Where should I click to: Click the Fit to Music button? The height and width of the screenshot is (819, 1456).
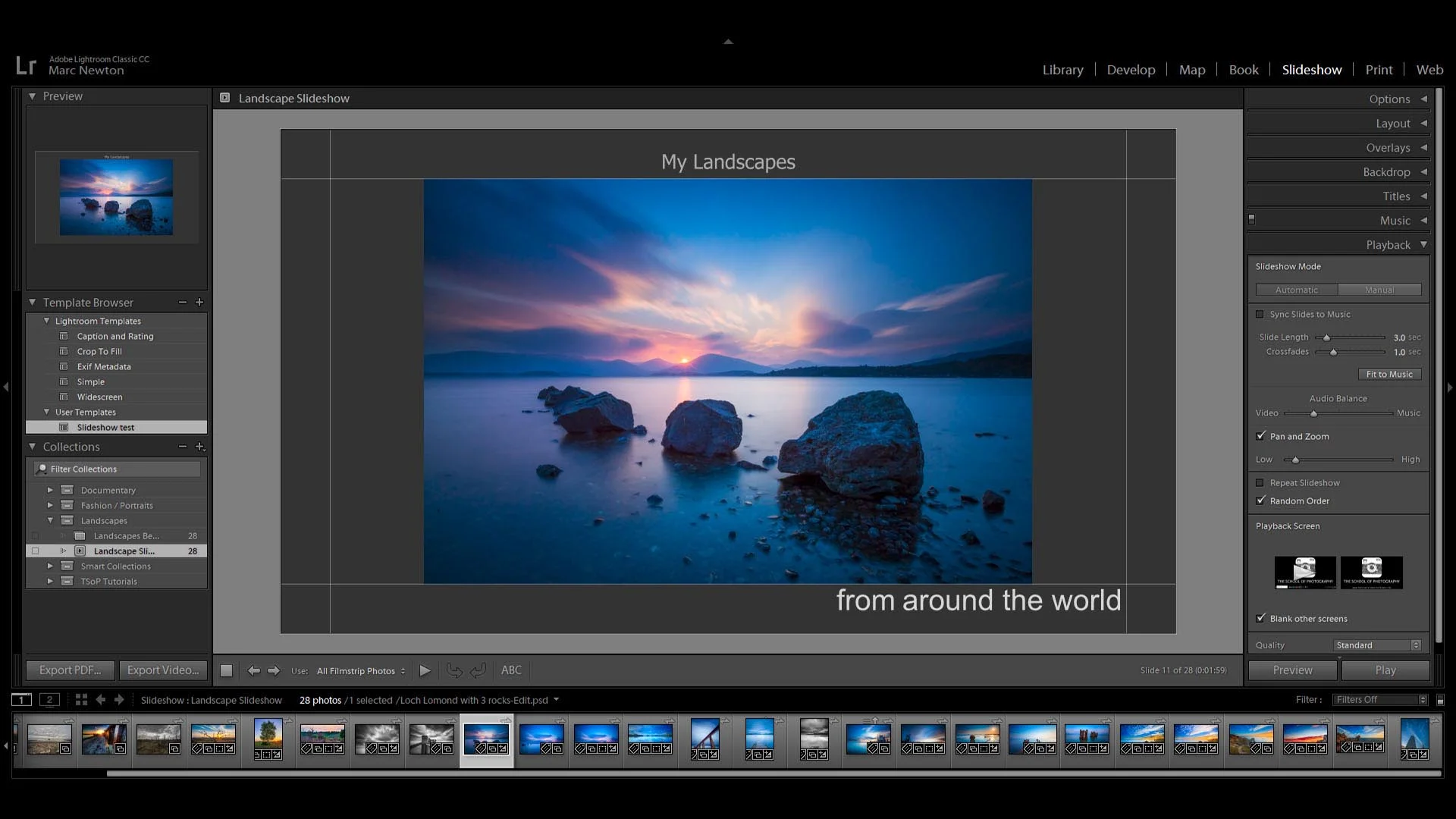[x=1389, y=375]
